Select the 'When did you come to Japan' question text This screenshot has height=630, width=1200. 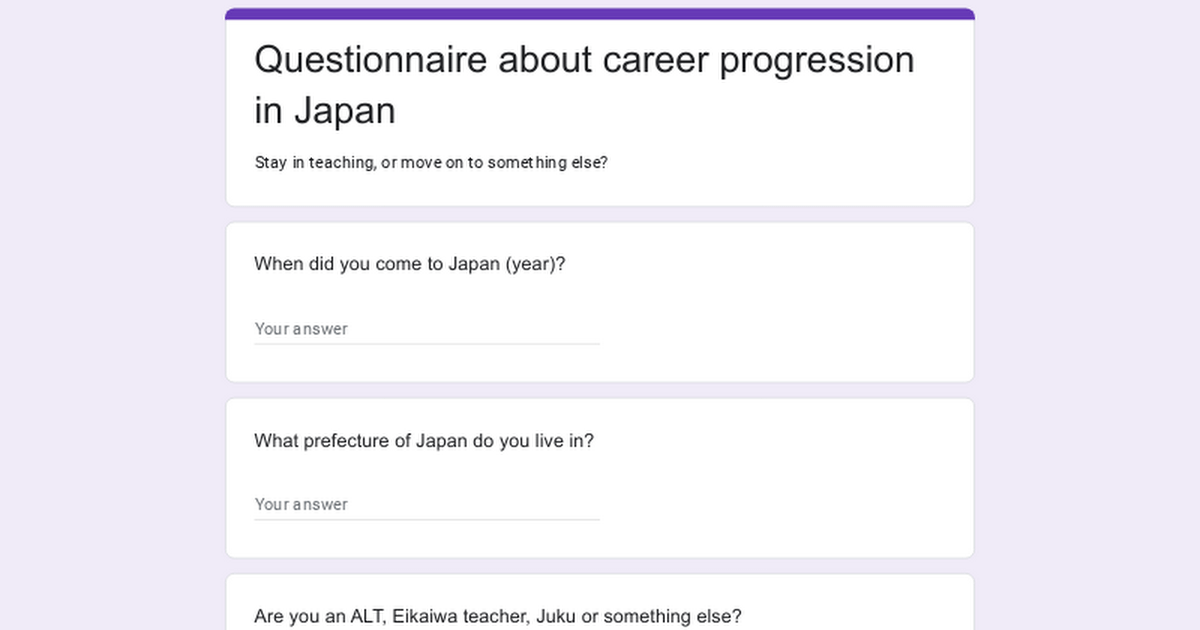click(410, 264)
